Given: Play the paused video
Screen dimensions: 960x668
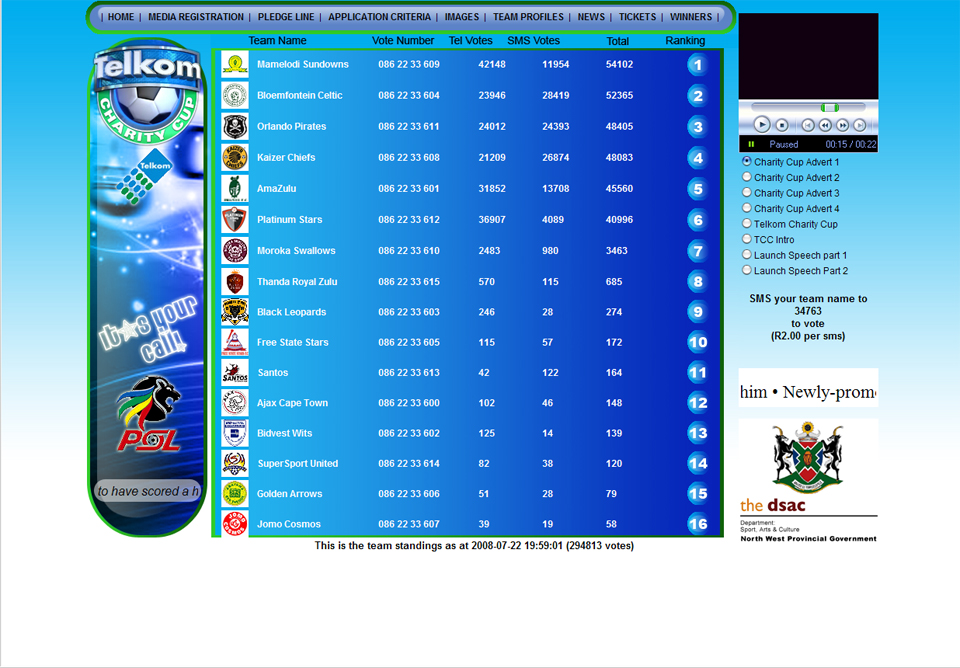Looking at the screenshot, I should tap(761, 125).
